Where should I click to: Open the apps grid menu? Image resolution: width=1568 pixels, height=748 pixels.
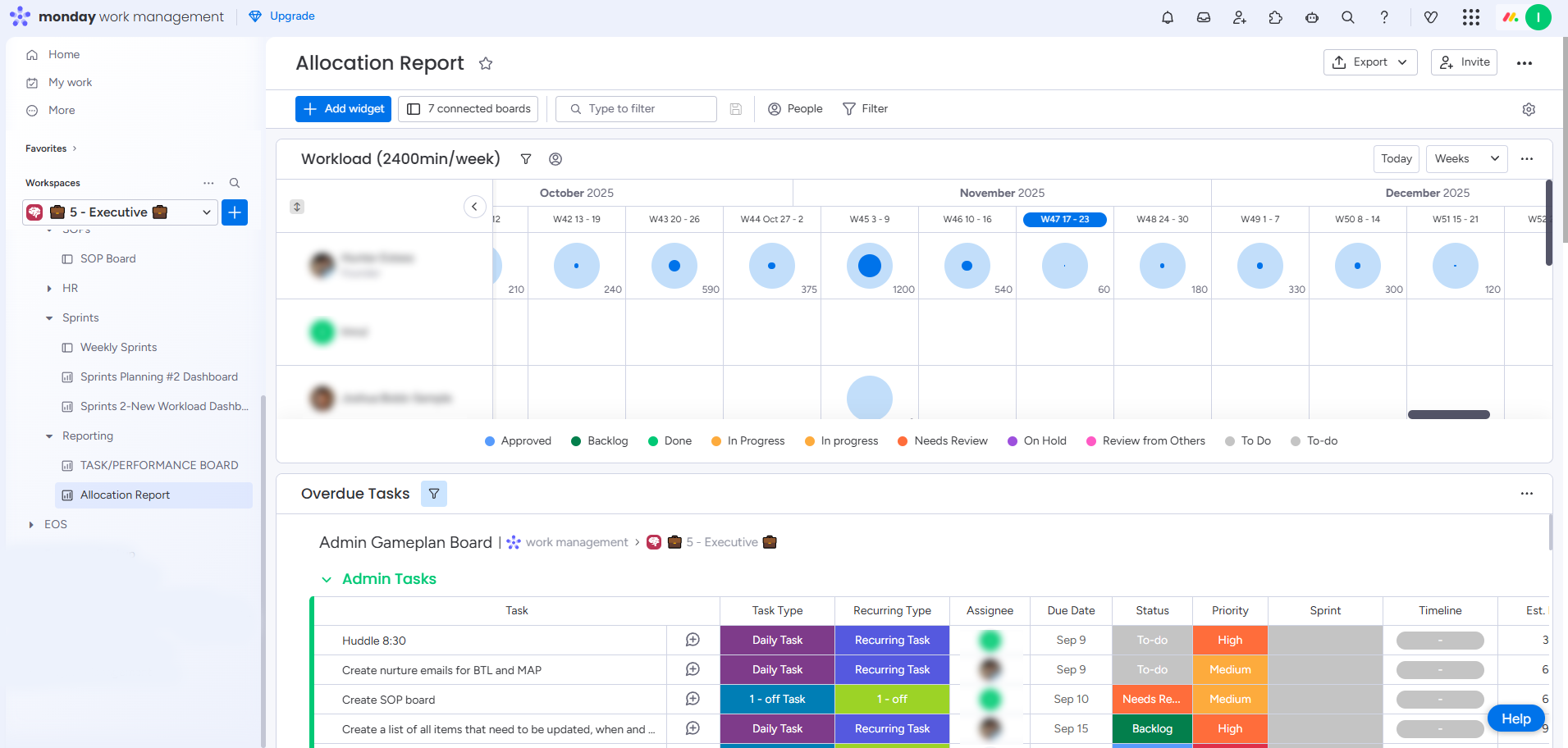tap(1470, 17)
